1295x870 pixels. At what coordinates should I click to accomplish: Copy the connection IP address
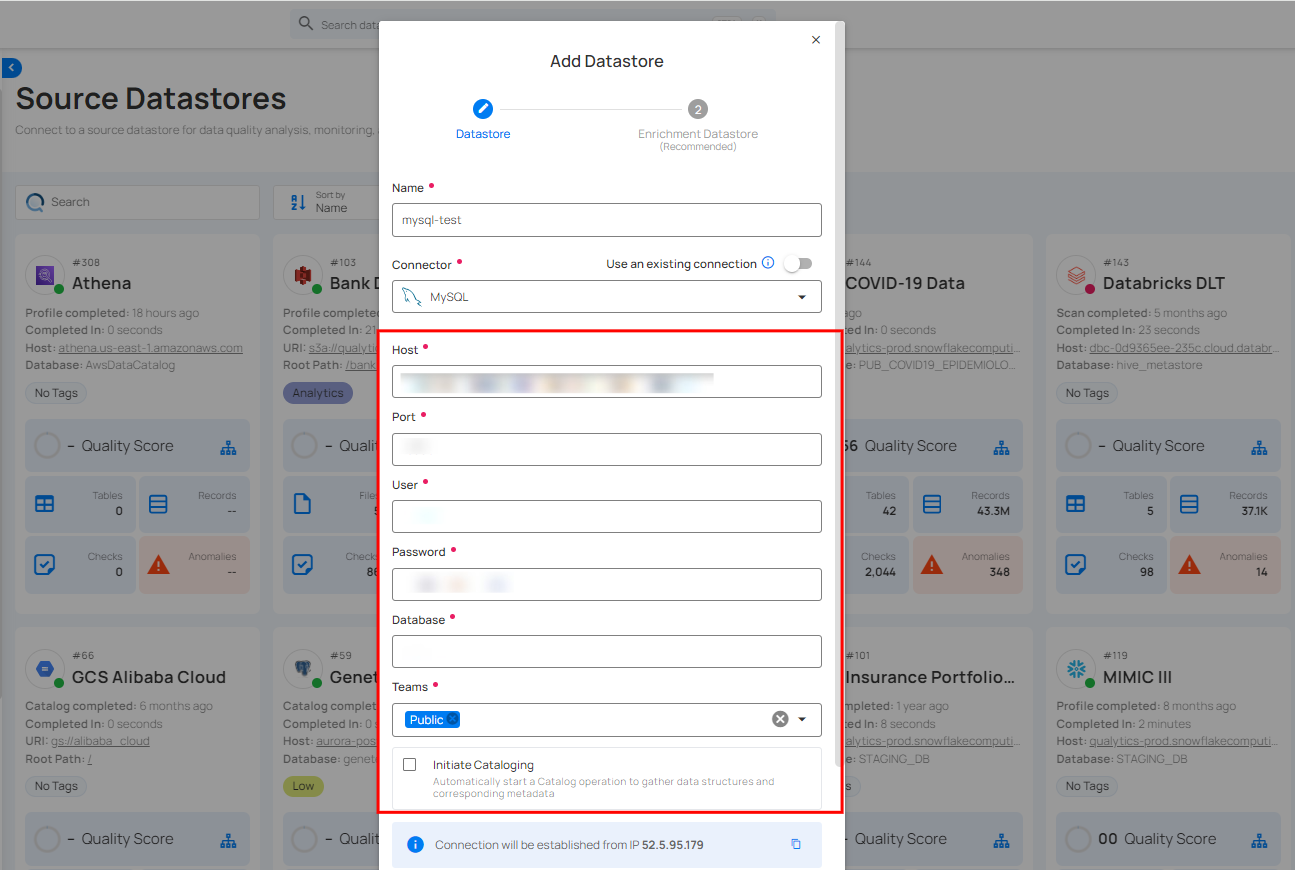click(796, 845)
